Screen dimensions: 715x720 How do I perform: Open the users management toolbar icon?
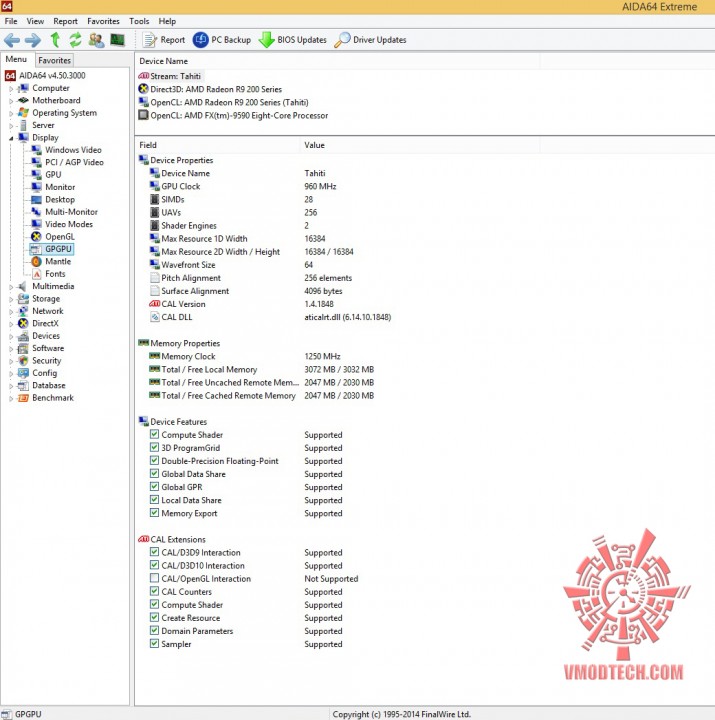point(96,40)
